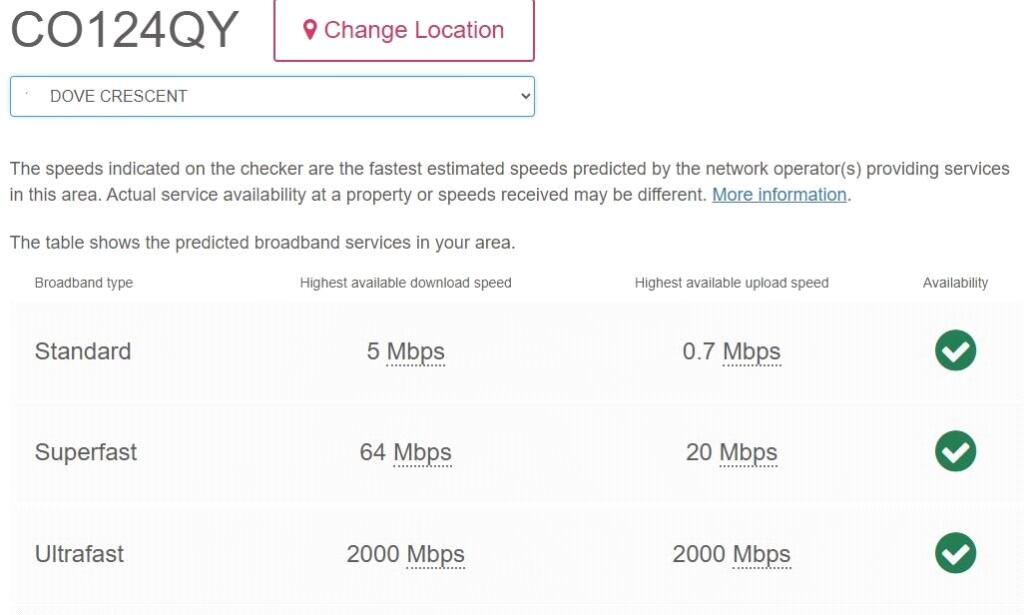This screenshot has height=615, width=1024.
Task: Click the green availability checkmark for Standard broadband
Action: 954,351
